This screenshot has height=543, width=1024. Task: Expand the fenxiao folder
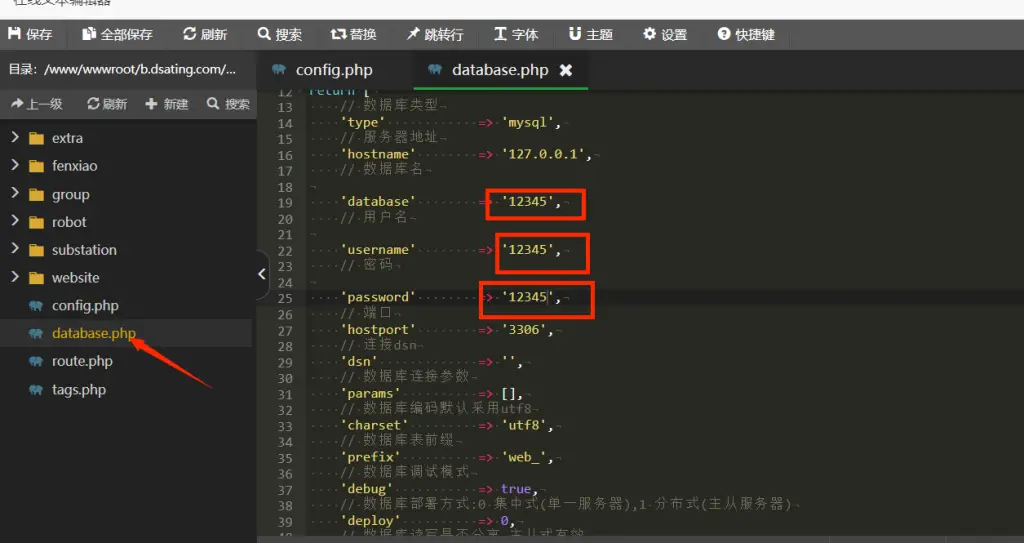[16, 166]
